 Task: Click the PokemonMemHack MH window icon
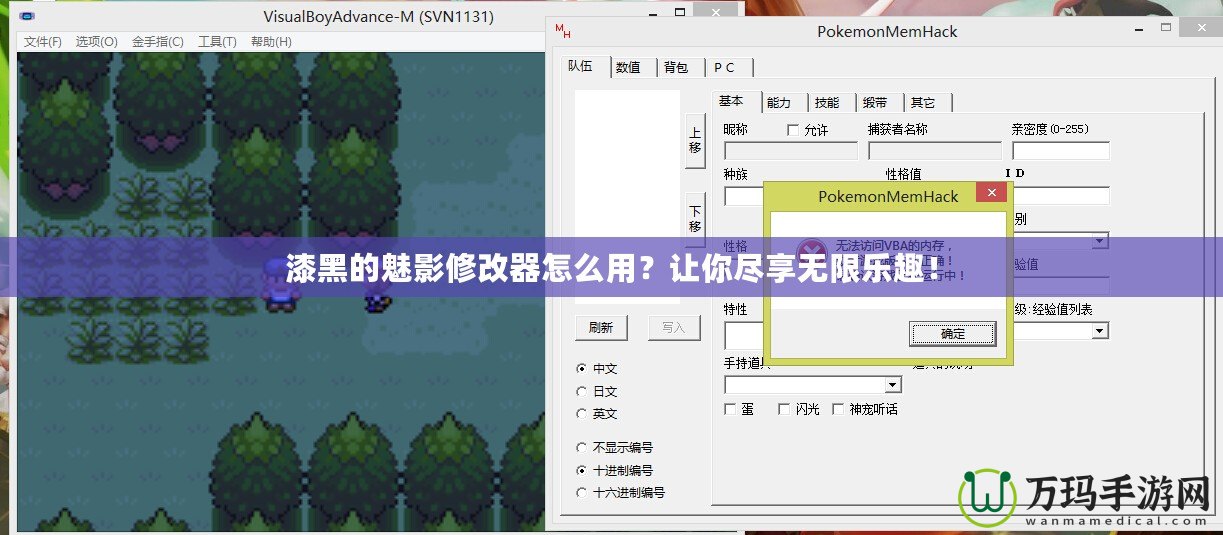pos(562,29)
